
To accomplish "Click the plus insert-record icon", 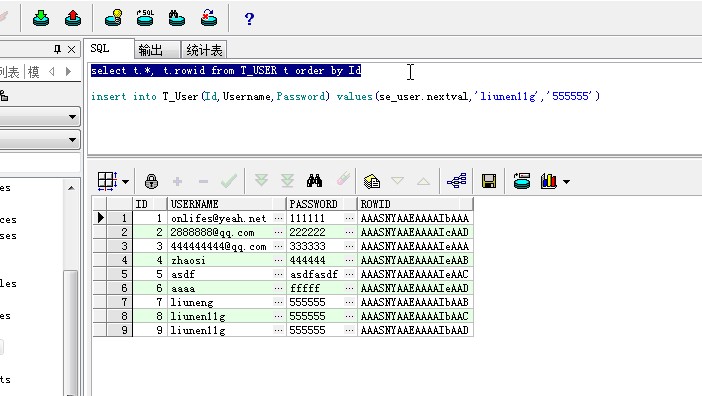I will [x=177, y=181].
